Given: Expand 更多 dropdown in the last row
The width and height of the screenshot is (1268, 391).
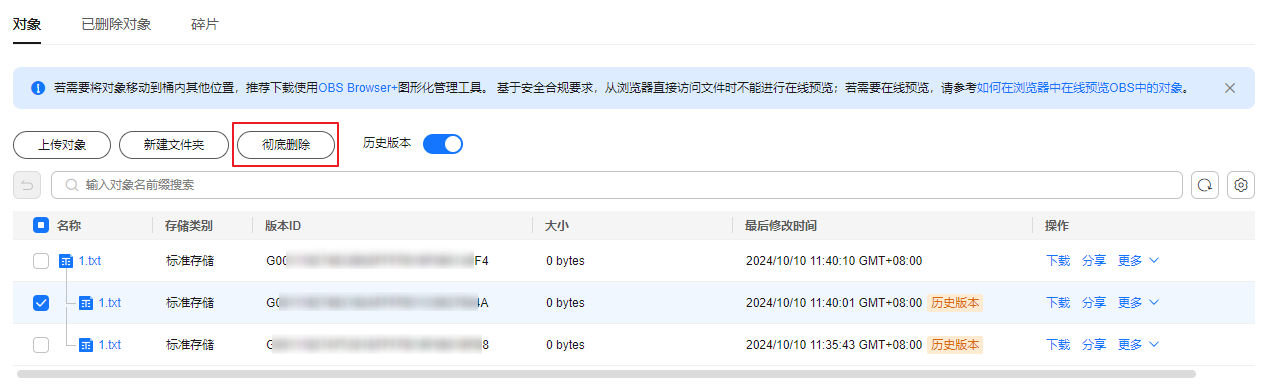Looking at the screenshot, I should (x=1138, y=345).
